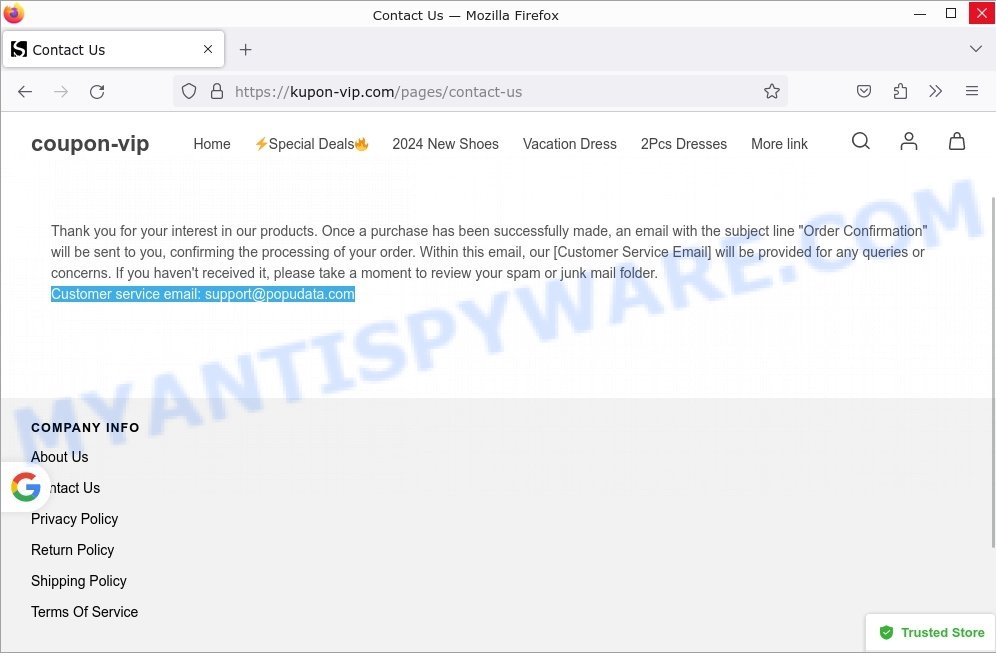
Task: Expand the More link menu
Action: tap(779, 144)
